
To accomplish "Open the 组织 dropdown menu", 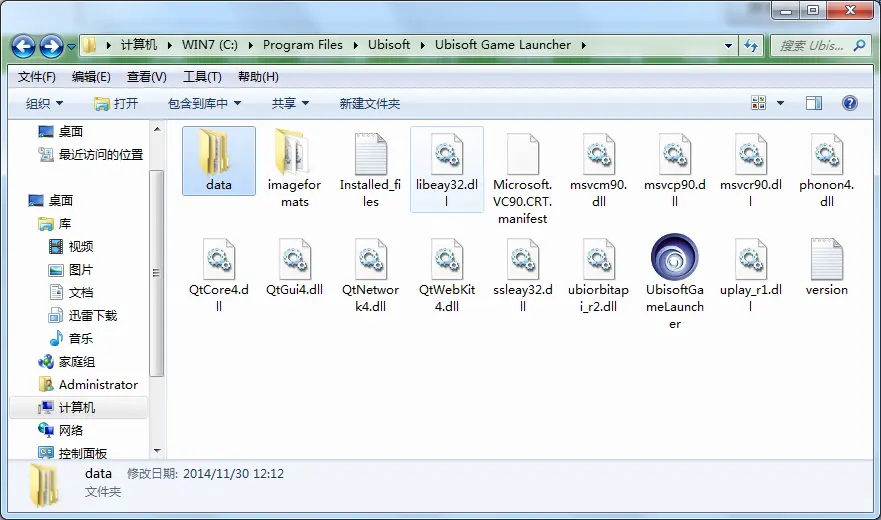I will coord(44,103).
